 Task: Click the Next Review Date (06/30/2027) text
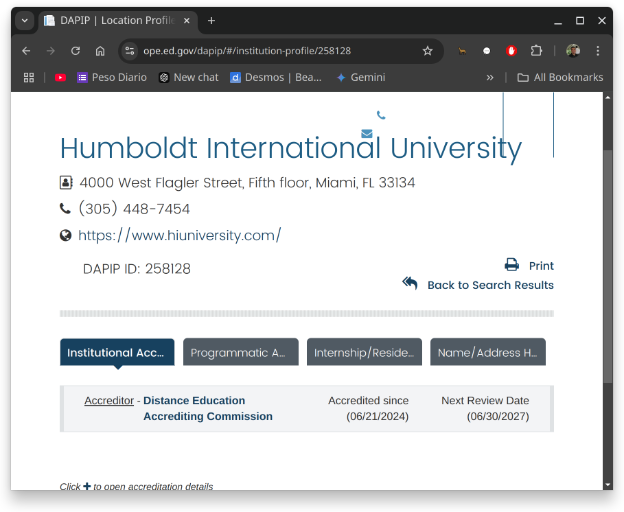(x=485, y=408)
